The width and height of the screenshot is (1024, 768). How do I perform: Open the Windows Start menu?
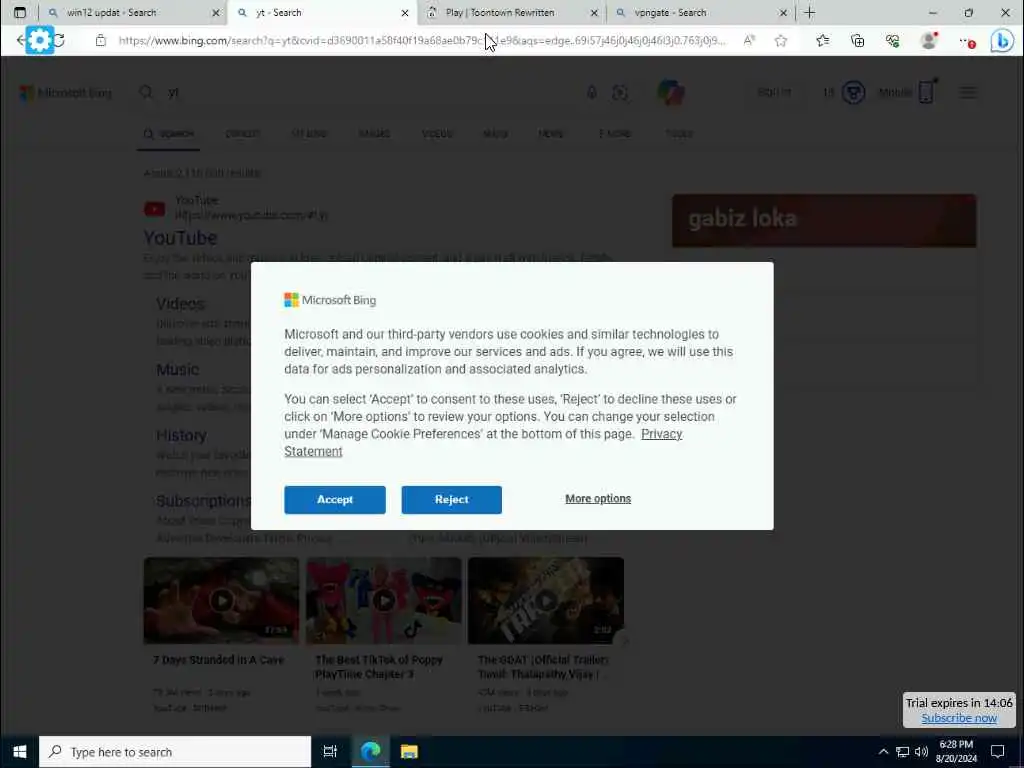[20, 752]
